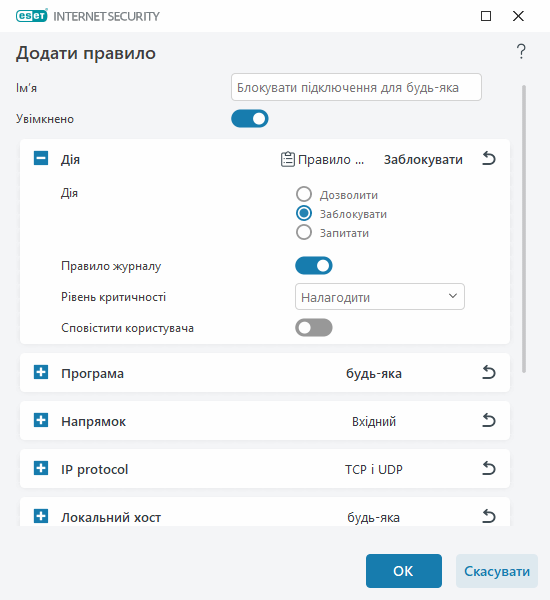Screen dimensions: 550x600
Task: Expand the Програма section
Action: tap(41, 372)
